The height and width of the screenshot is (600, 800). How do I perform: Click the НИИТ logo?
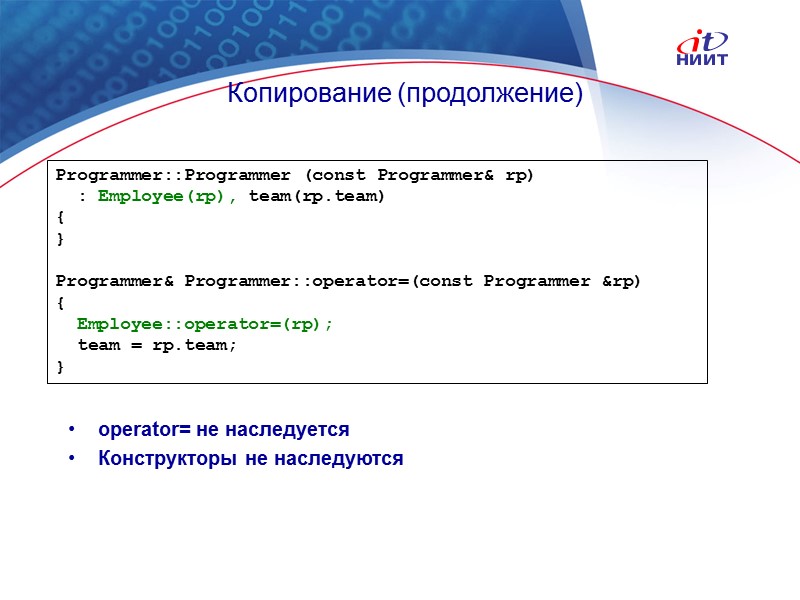pyautogui.click(x=702, y=48)
